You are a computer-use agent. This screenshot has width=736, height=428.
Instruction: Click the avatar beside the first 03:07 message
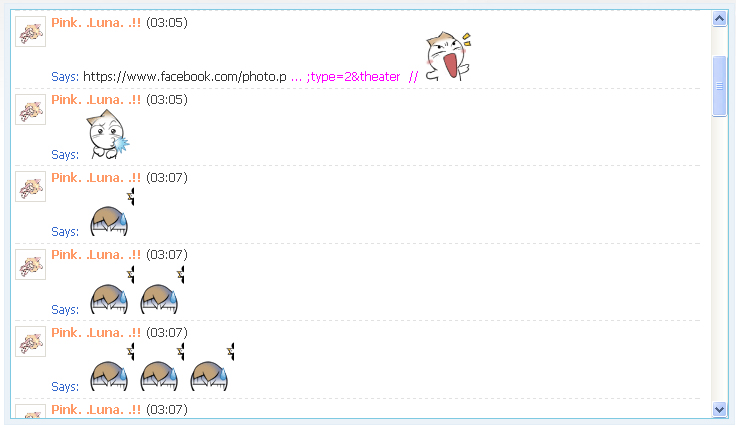[31, 187]
